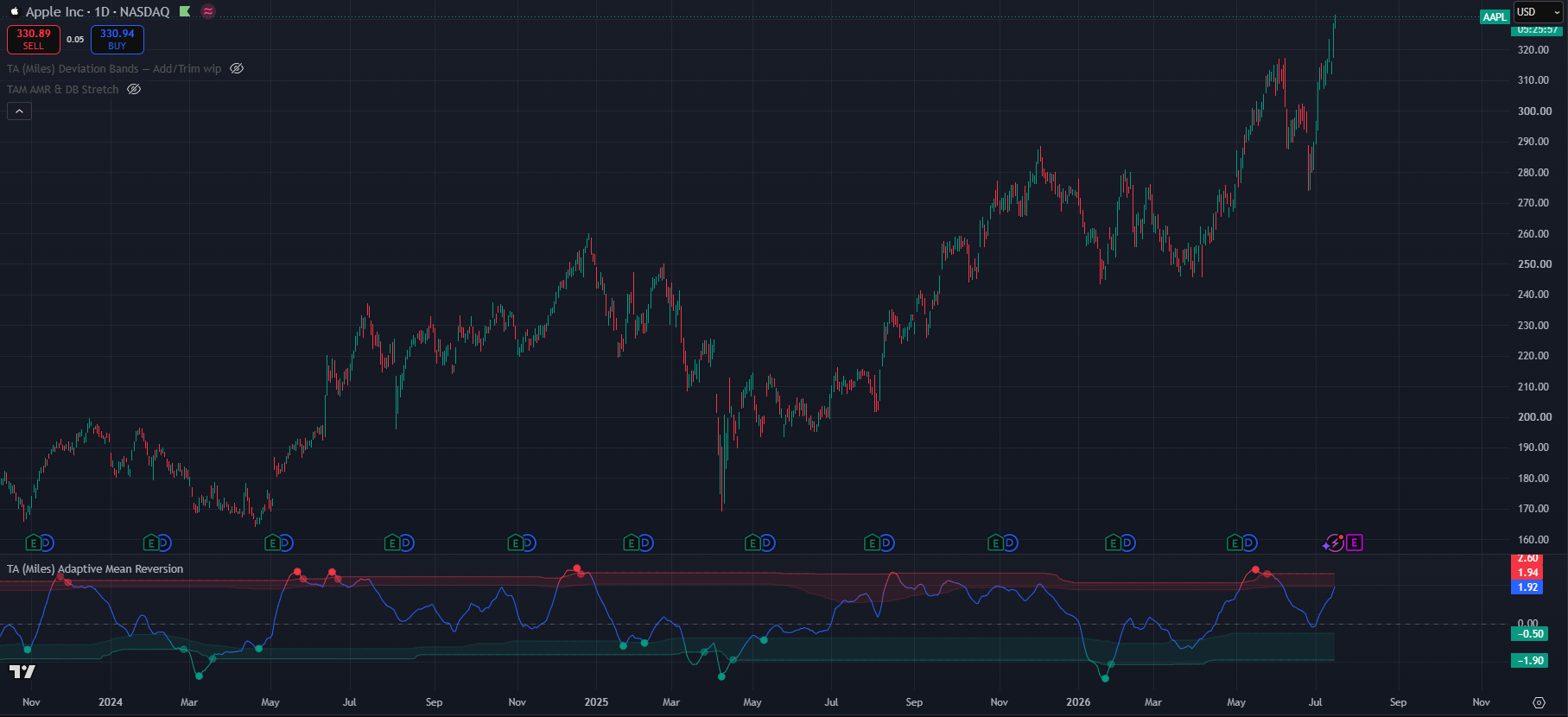The image size is (1568, 717).
Task: Open the earnings marker for November 2025
Action: click(x=996, y=543)
